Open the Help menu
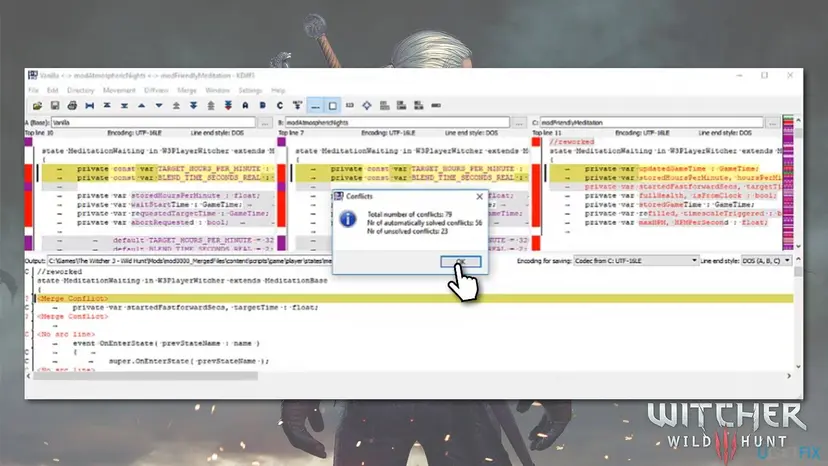This screenshot has width=828, height=466. pyautogui.click(x=278, y=90)
